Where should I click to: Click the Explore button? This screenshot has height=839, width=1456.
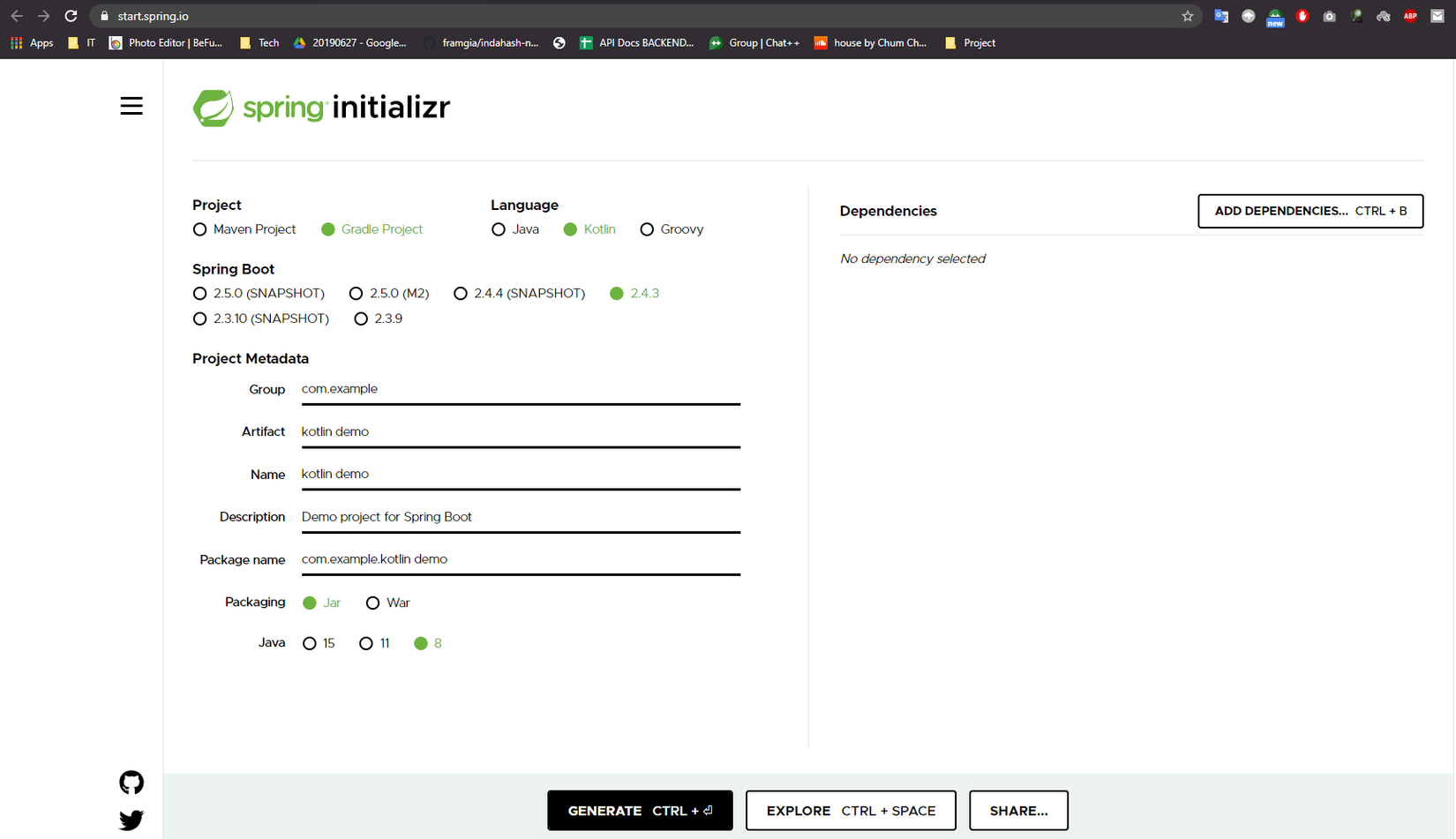[x=851, y=811]
